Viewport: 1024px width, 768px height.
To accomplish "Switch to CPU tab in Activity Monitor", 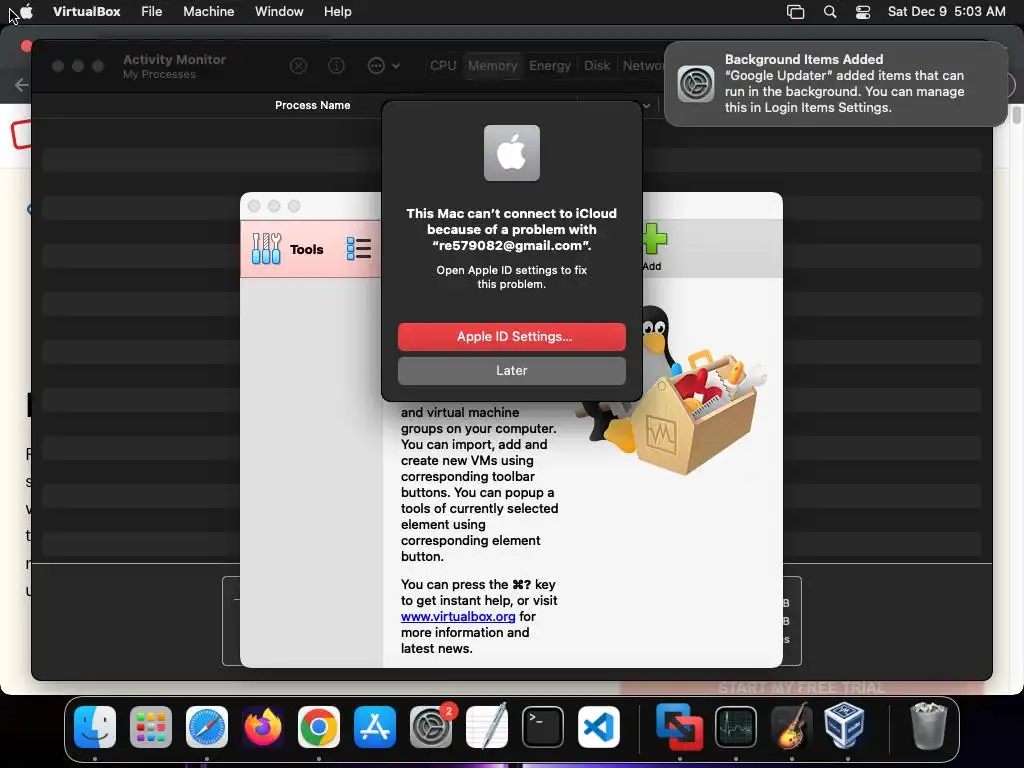I will (x=443, y=65).
